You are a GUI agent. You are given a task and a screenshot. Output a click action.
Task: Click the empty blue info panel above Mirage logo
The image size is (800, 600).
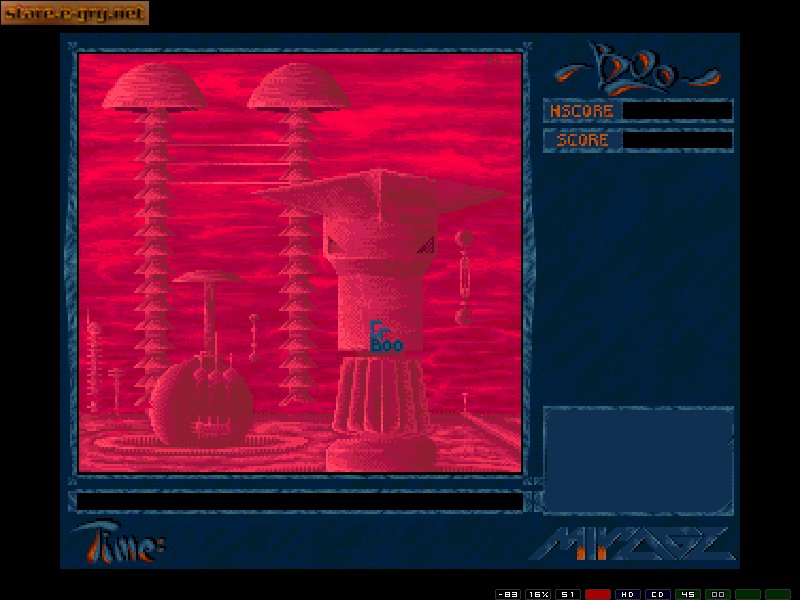coord(638,460)
